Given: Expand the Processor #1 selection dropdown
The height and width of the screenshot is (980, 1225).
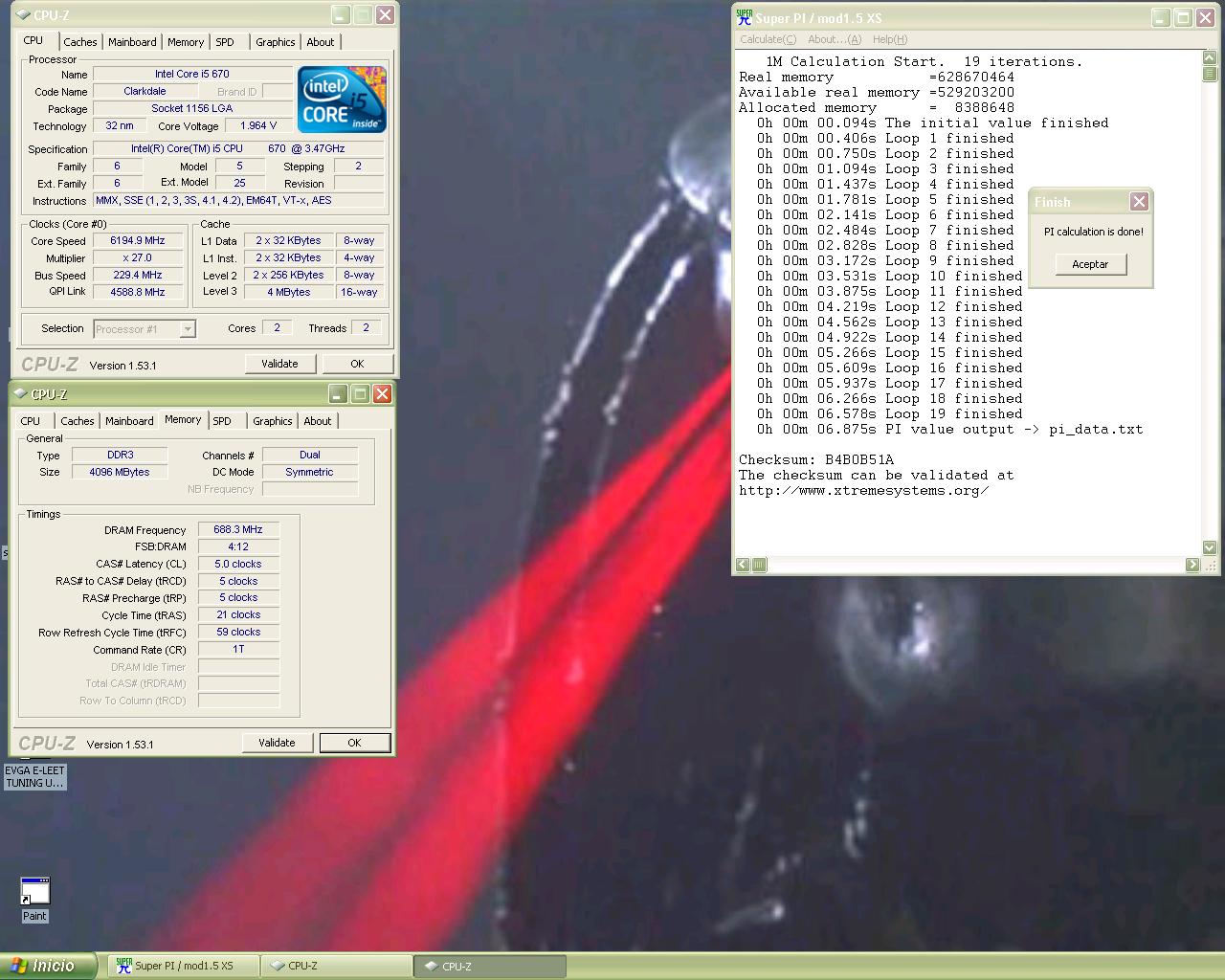Looking at the screenshot, I should 188,329.
